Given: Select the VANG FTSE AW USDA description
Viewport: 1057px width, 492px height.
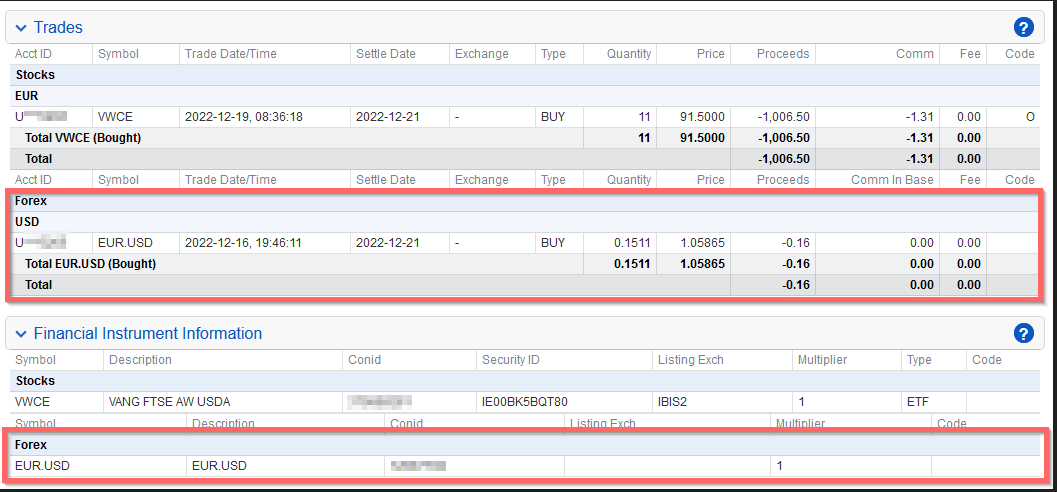Looking at the screenshot, I should 169,402.
